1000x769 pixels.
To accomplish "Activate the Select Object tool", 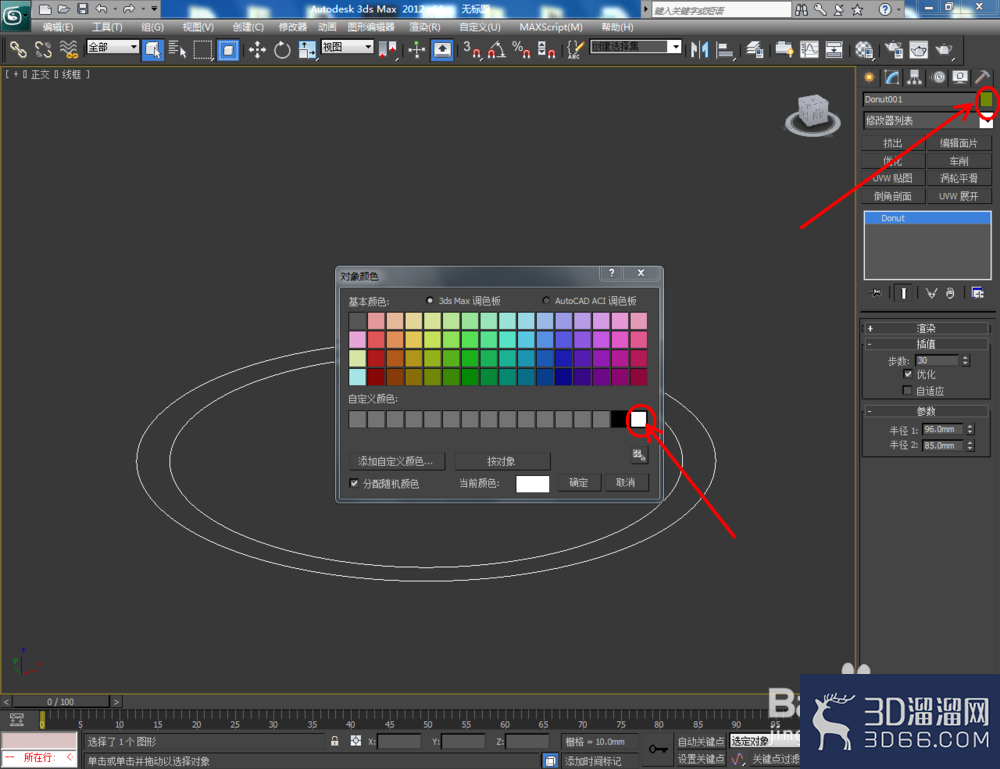I will tap(153, 50).
